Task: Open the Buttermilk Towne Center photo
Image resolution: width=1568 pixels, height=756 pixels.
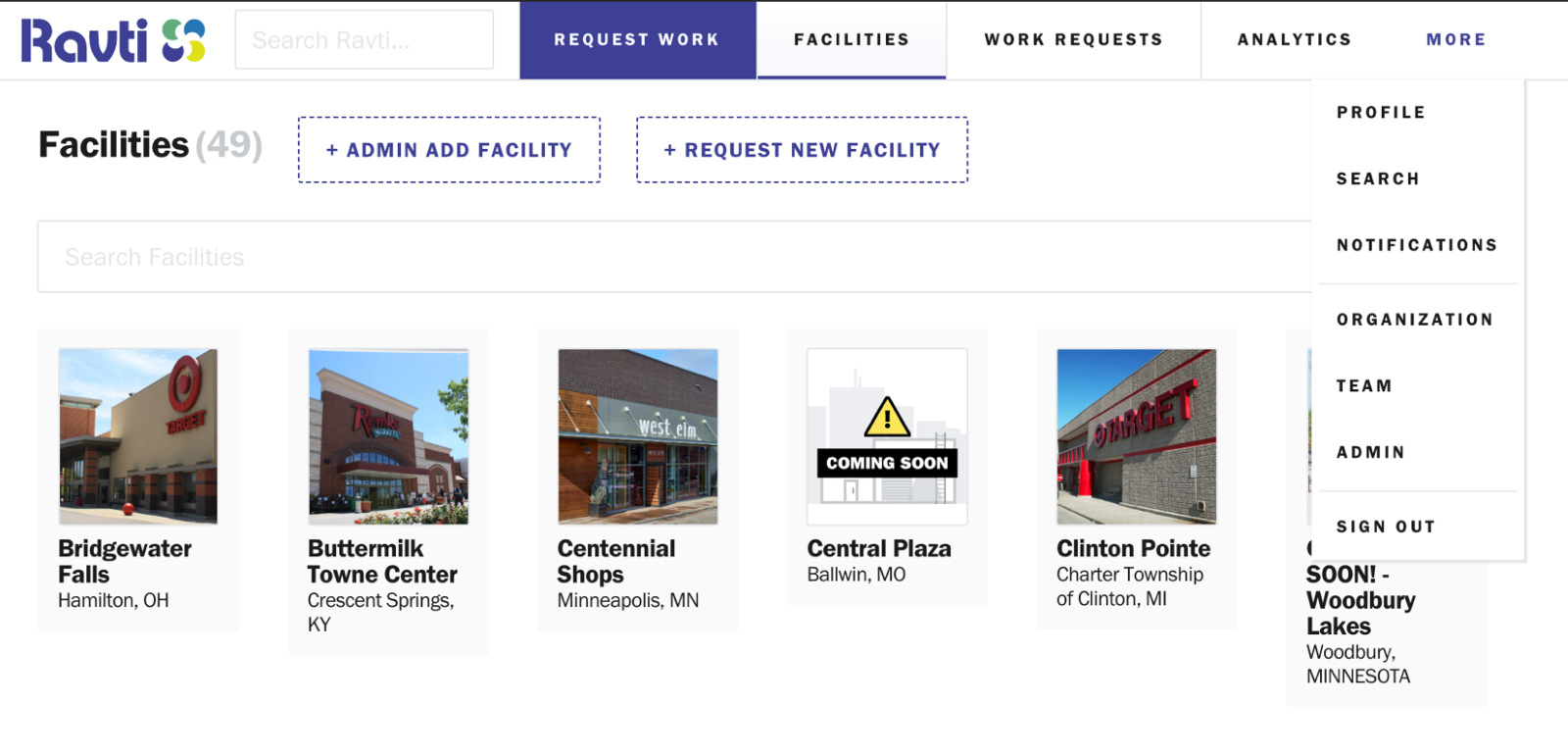Action: click(x=388, y=436)
